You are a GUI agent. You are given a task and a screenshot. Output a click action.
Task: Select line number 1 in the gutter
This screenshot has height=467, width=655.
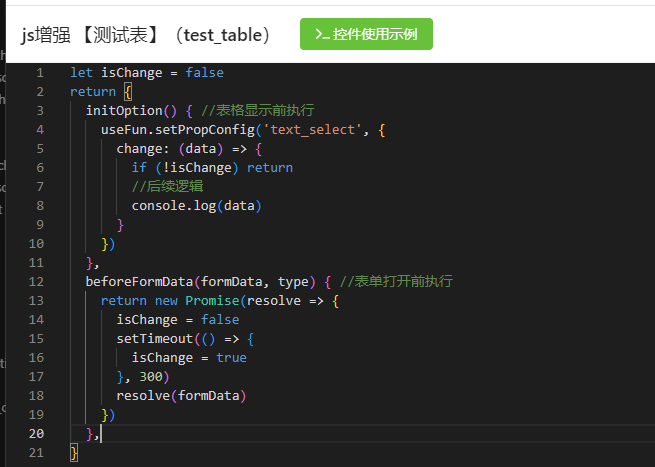click(x=39, y=73)
